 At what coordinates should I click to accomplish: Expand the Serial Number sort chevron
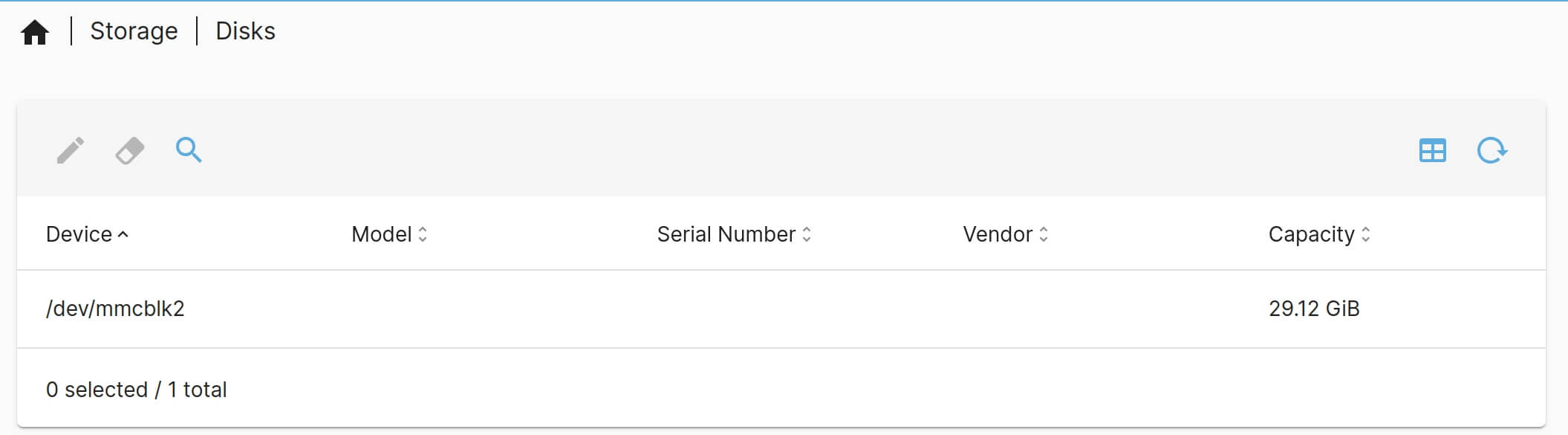pos(808,234)
